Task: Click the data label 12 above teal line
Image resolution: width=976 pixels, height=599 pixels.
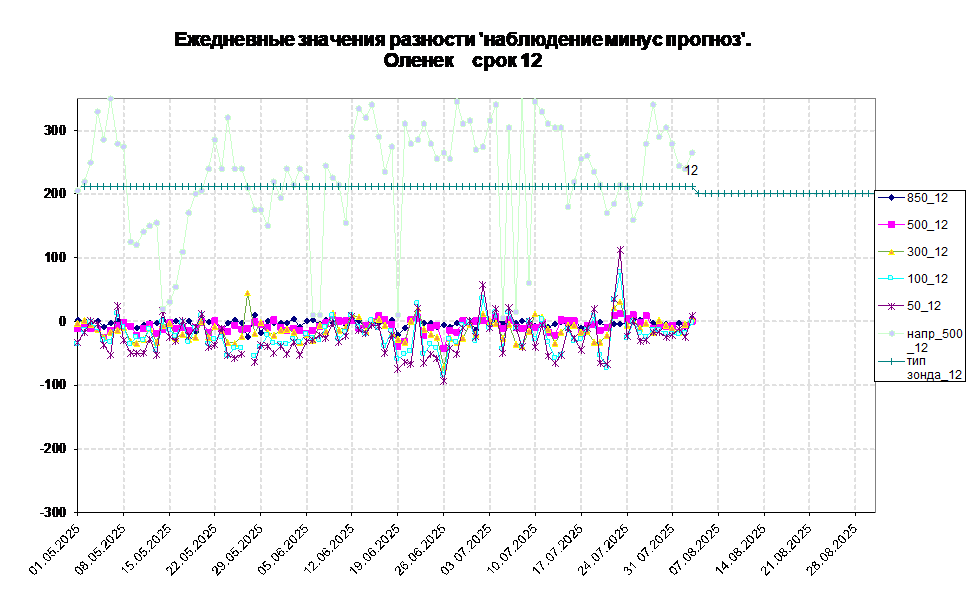Action: [x=690, y=170]
